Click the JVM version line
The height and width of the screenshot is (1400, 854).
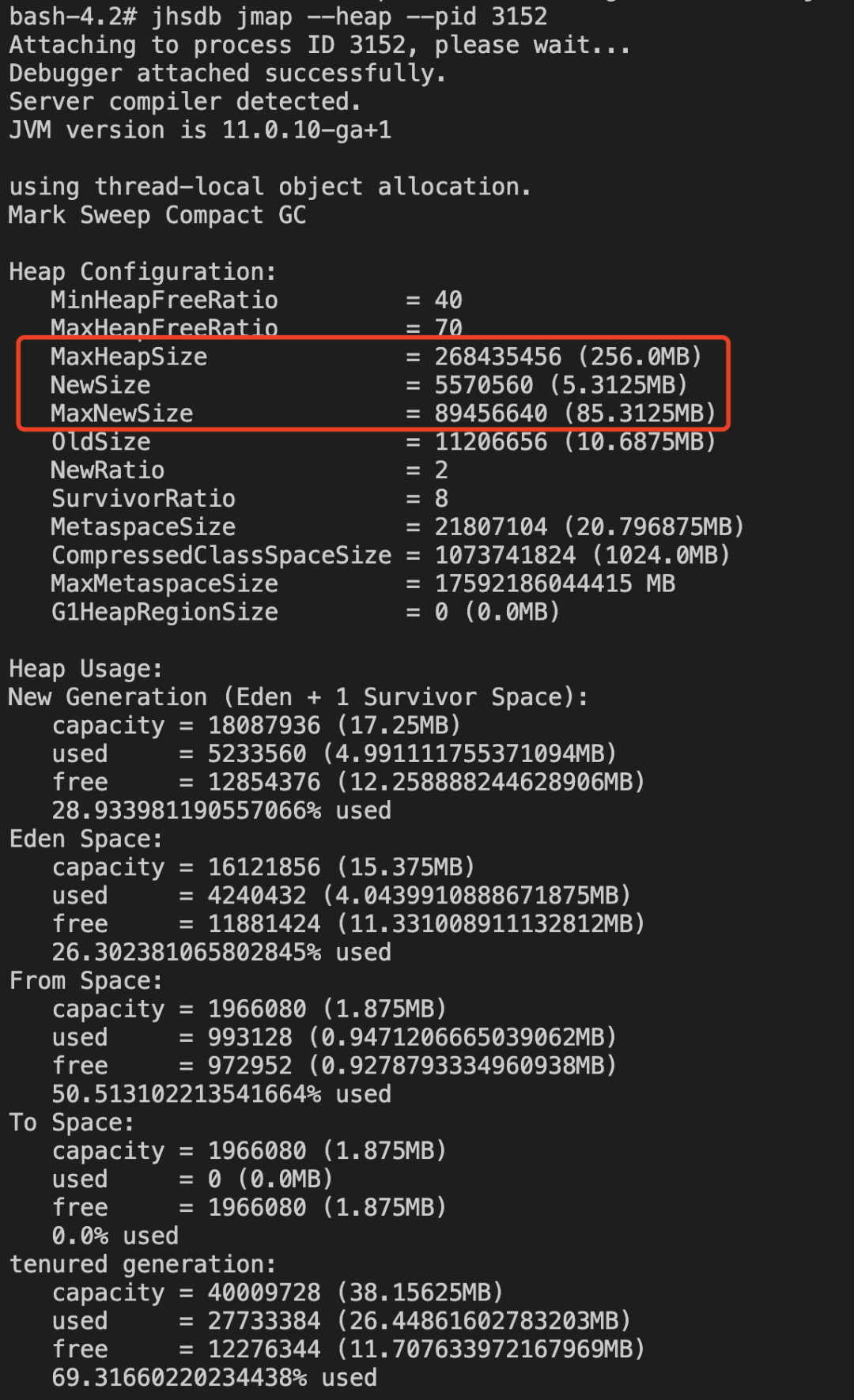click(x=200, y=130)
